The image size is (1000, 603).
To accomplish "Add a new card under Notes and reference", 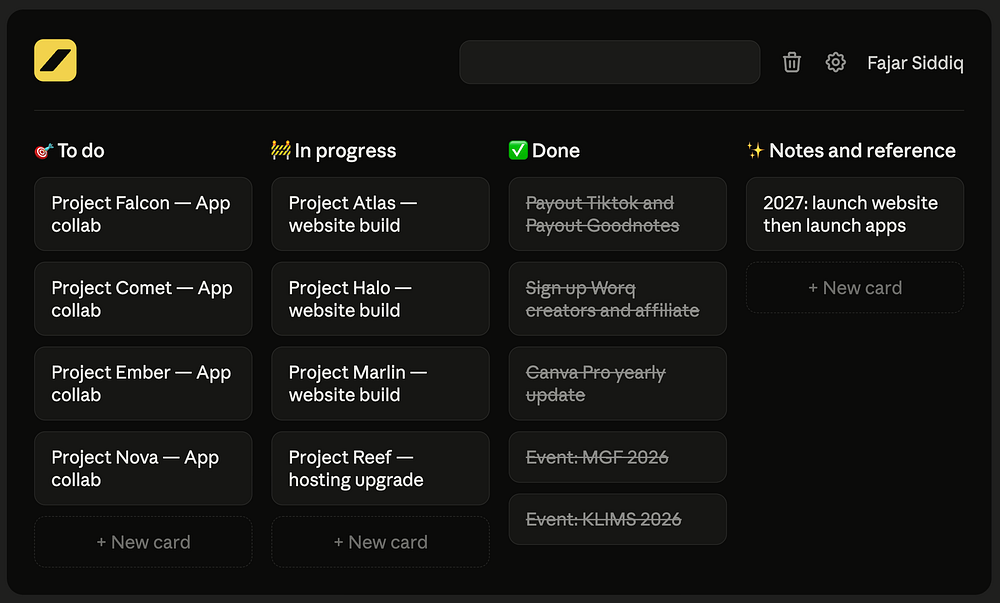I will (x=855, y=287).
